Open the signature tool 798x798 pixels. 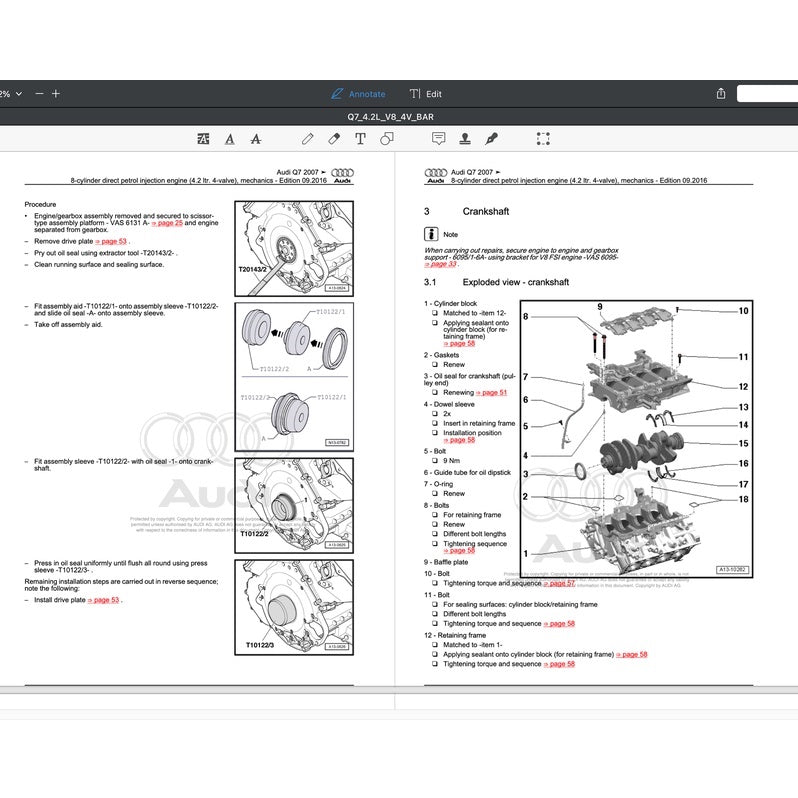491,139
